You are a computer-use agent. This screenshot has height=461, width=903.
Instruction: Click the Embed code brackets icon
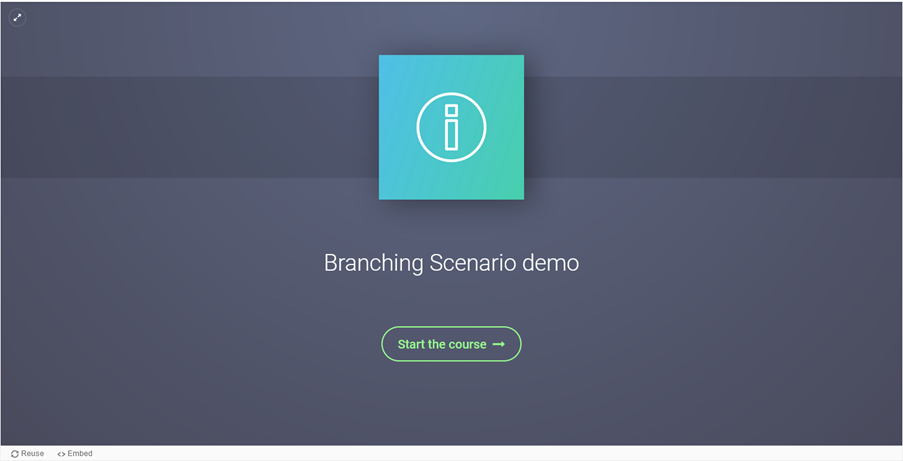[61, 454]
